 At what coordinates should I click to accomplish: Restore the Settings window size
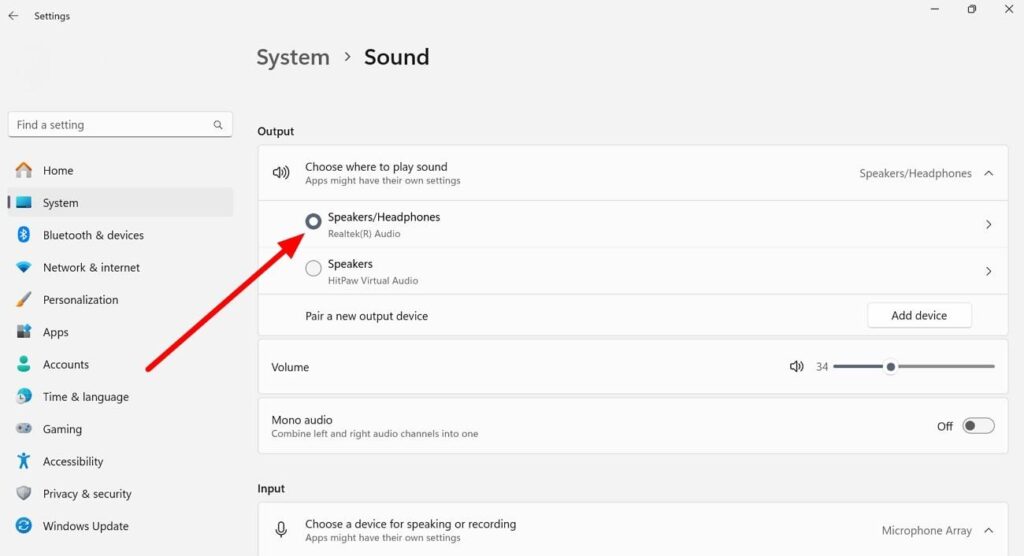point(972,9)
